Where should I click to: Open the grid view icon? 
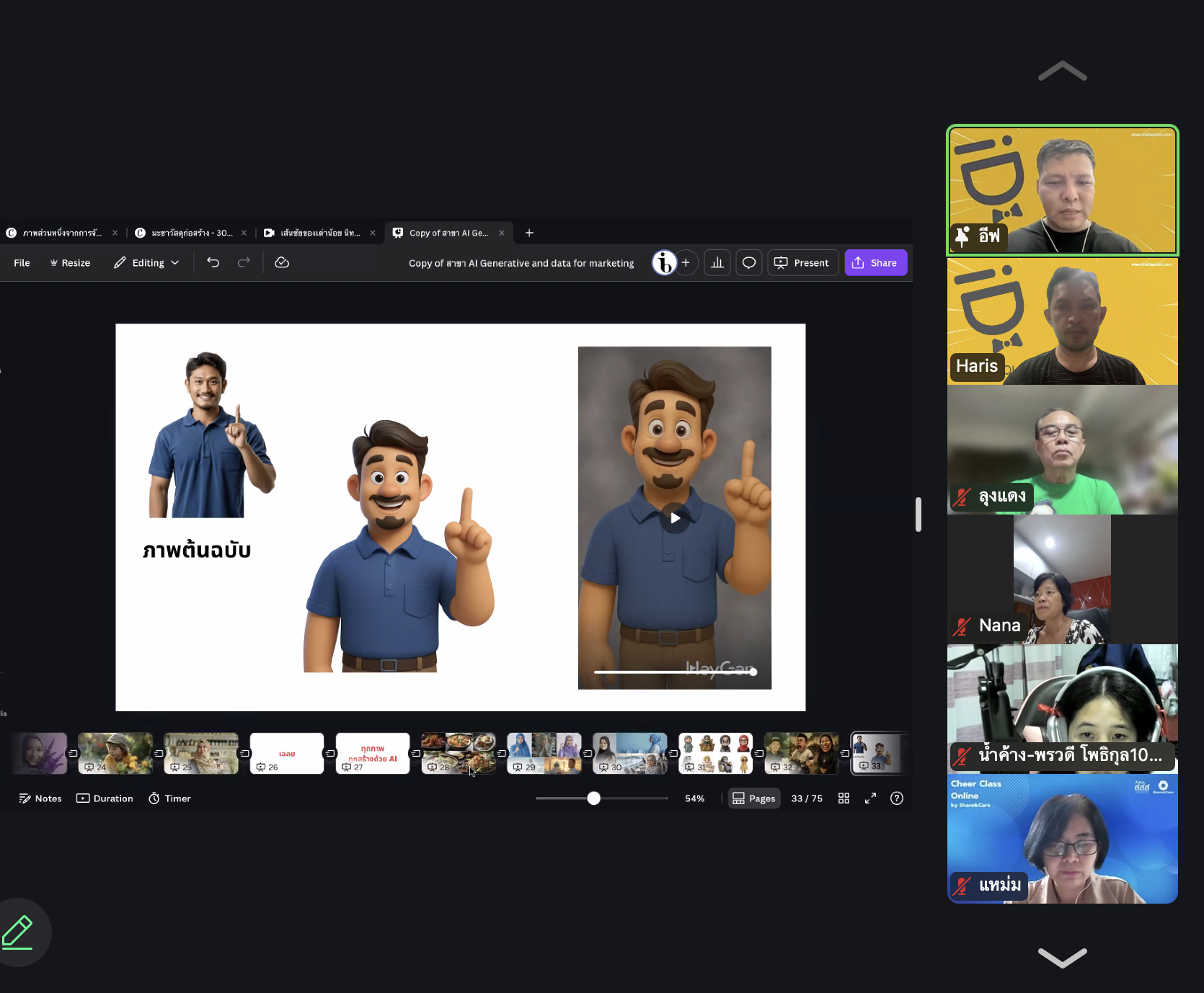tap(844, 798)
